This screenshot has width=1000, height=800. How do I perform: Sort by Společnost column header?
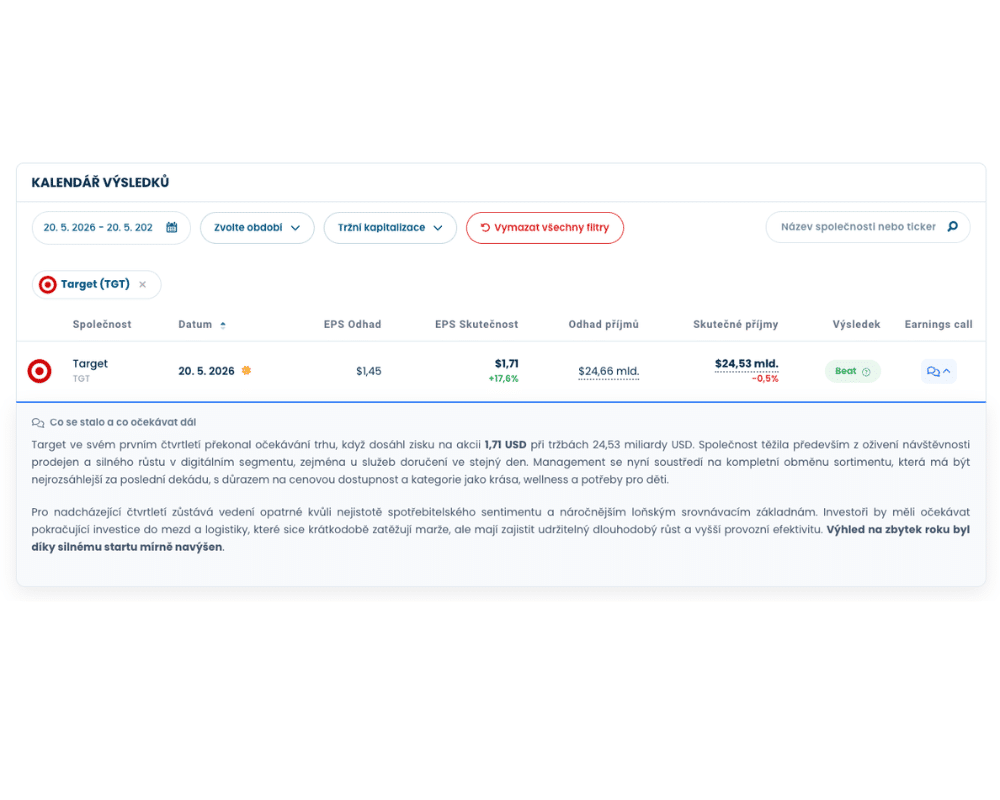click(x=102, y=324)
